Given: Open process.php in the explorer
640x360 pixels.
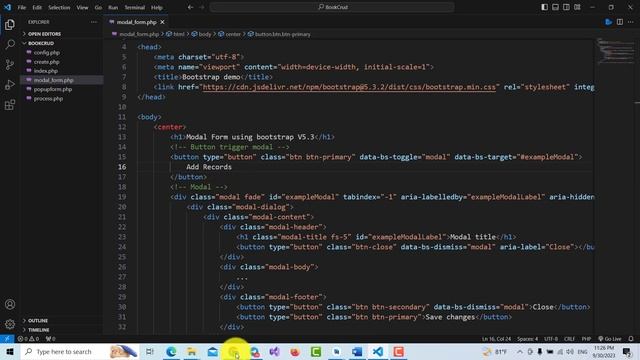Looking at the screenshot, I should 48,99.
